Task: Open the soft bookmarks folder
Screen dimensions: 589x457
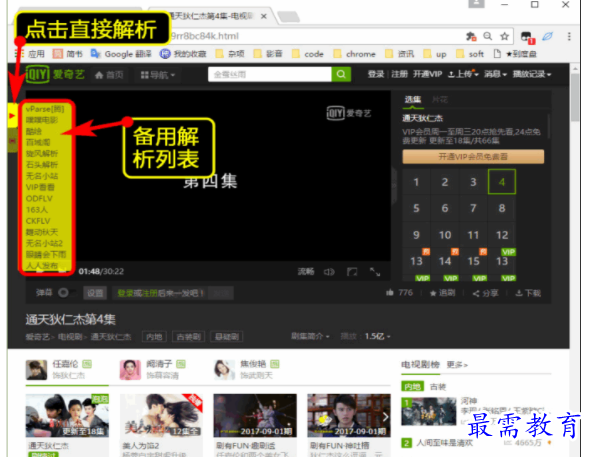Action: [x=470, y=54]
